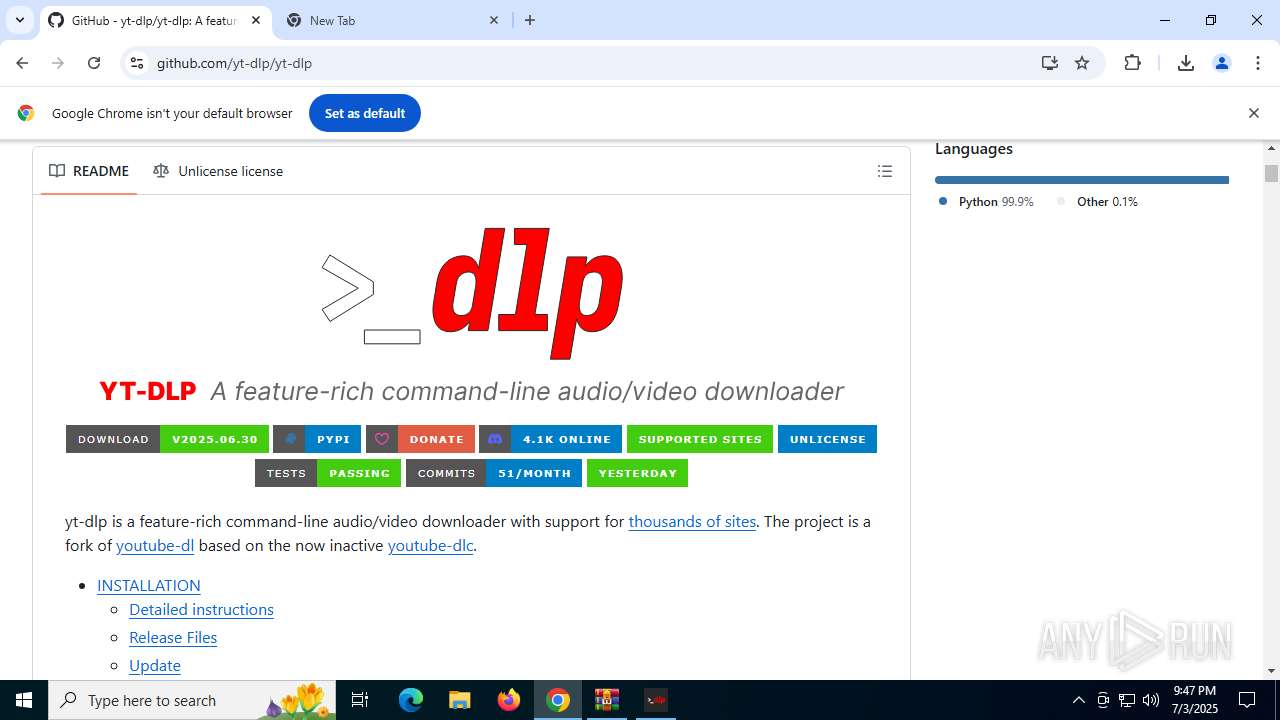Select the GitHub yt-dlp browser tab
Image resolution: width=1280 pixels, height=720 pixels.
click(156, 20)
